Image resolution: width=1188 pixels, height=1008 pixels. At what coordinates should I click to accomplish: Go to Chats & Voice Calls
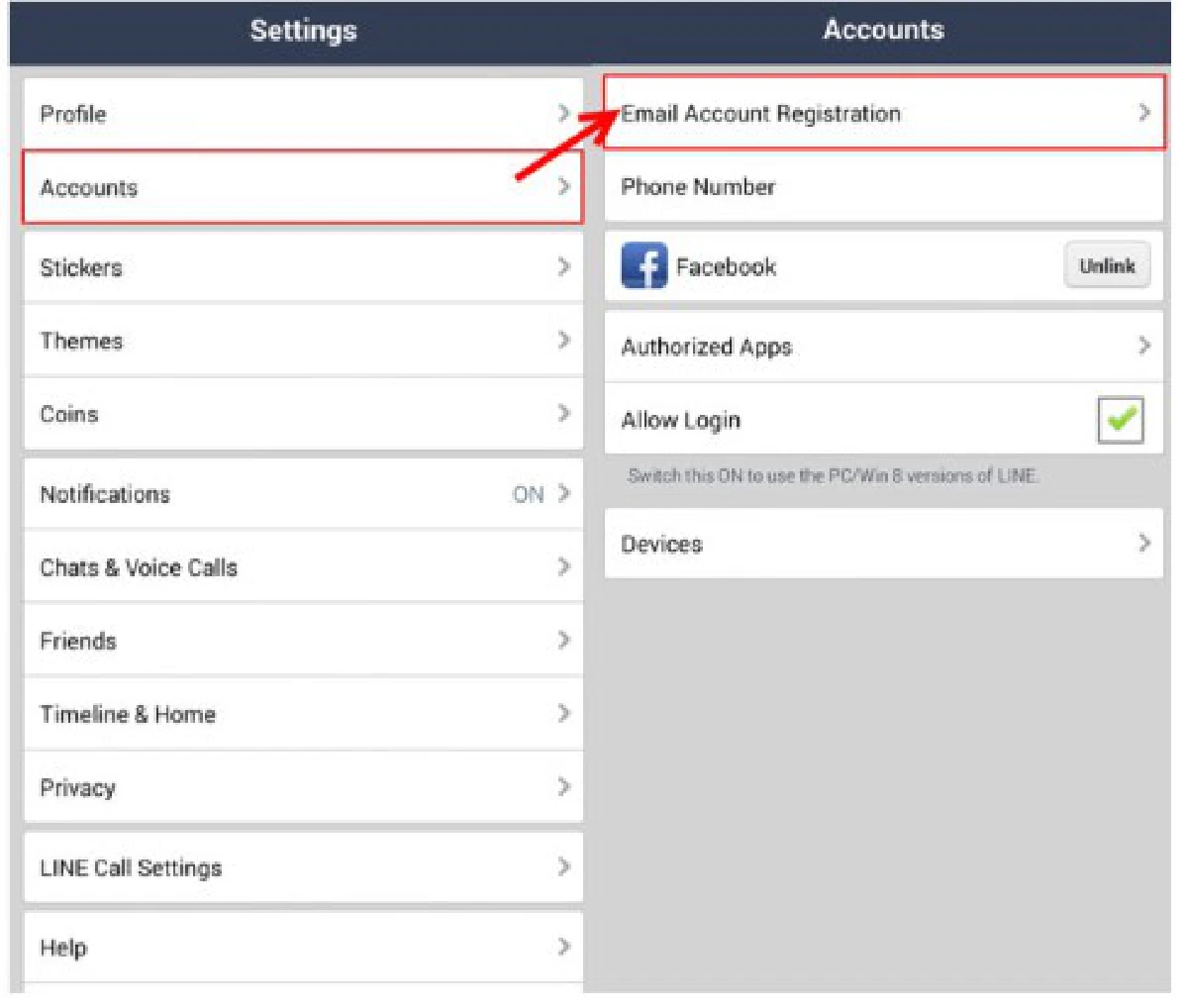(302, 567)
